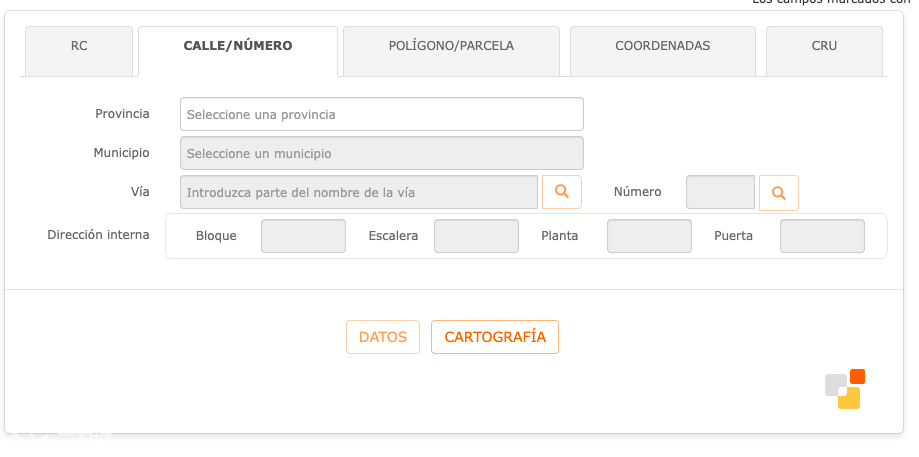The image size is (919, 457).
Task: Click the Dirección interna label
Action: (98, 235)
